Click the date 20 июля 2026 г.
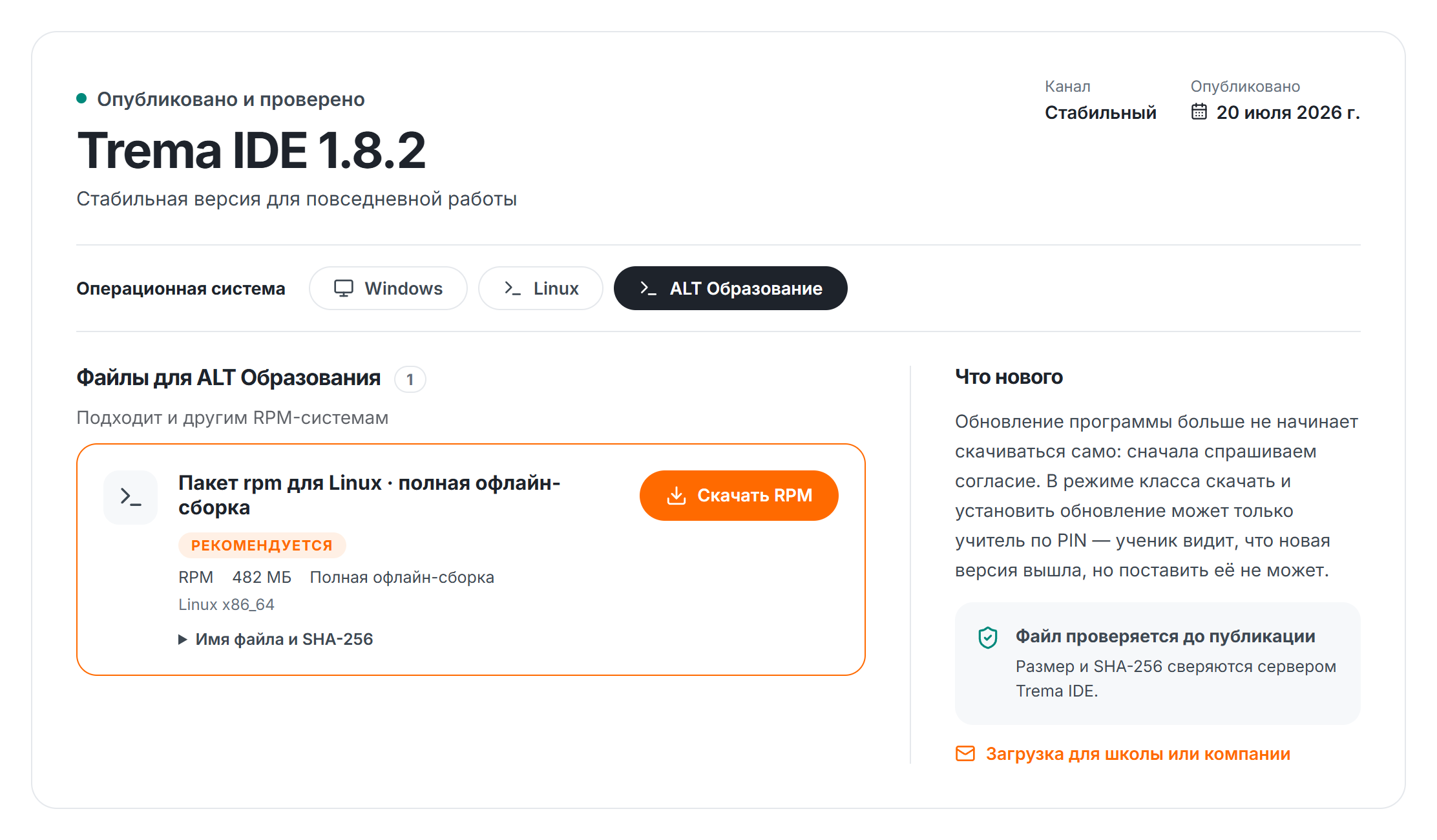Image resolution: width=1437 pixels, height=840 pixels. [1288, 112]
